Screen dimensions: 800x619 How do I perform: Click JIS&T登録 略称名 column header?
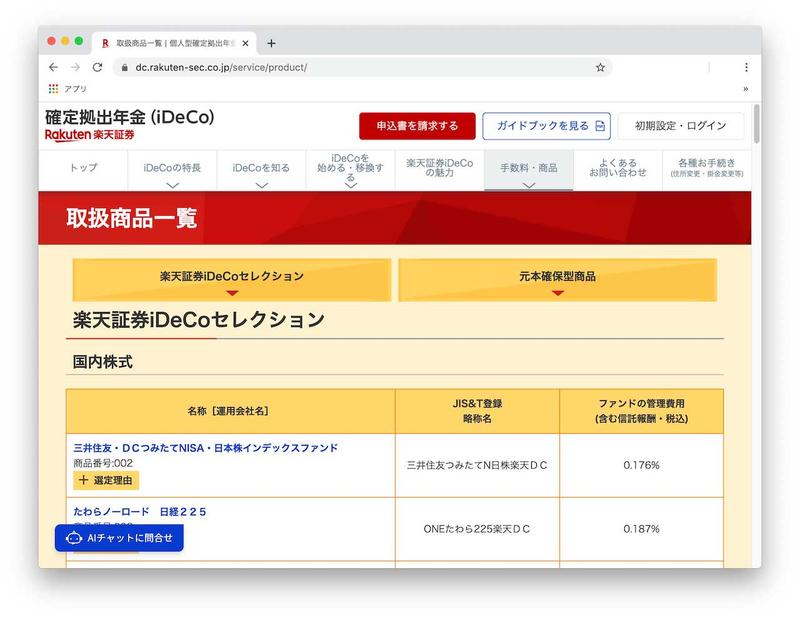click(x=477, y=411)
